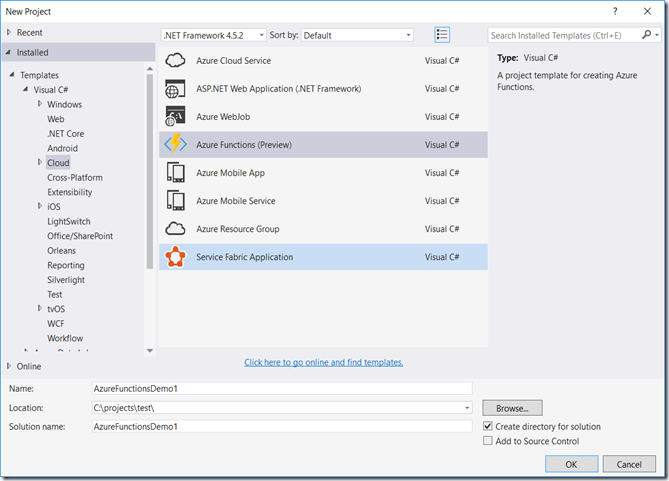Click the Service Fabric Application orange icon
Screen dimensions: 669x481
pos(175,257)
